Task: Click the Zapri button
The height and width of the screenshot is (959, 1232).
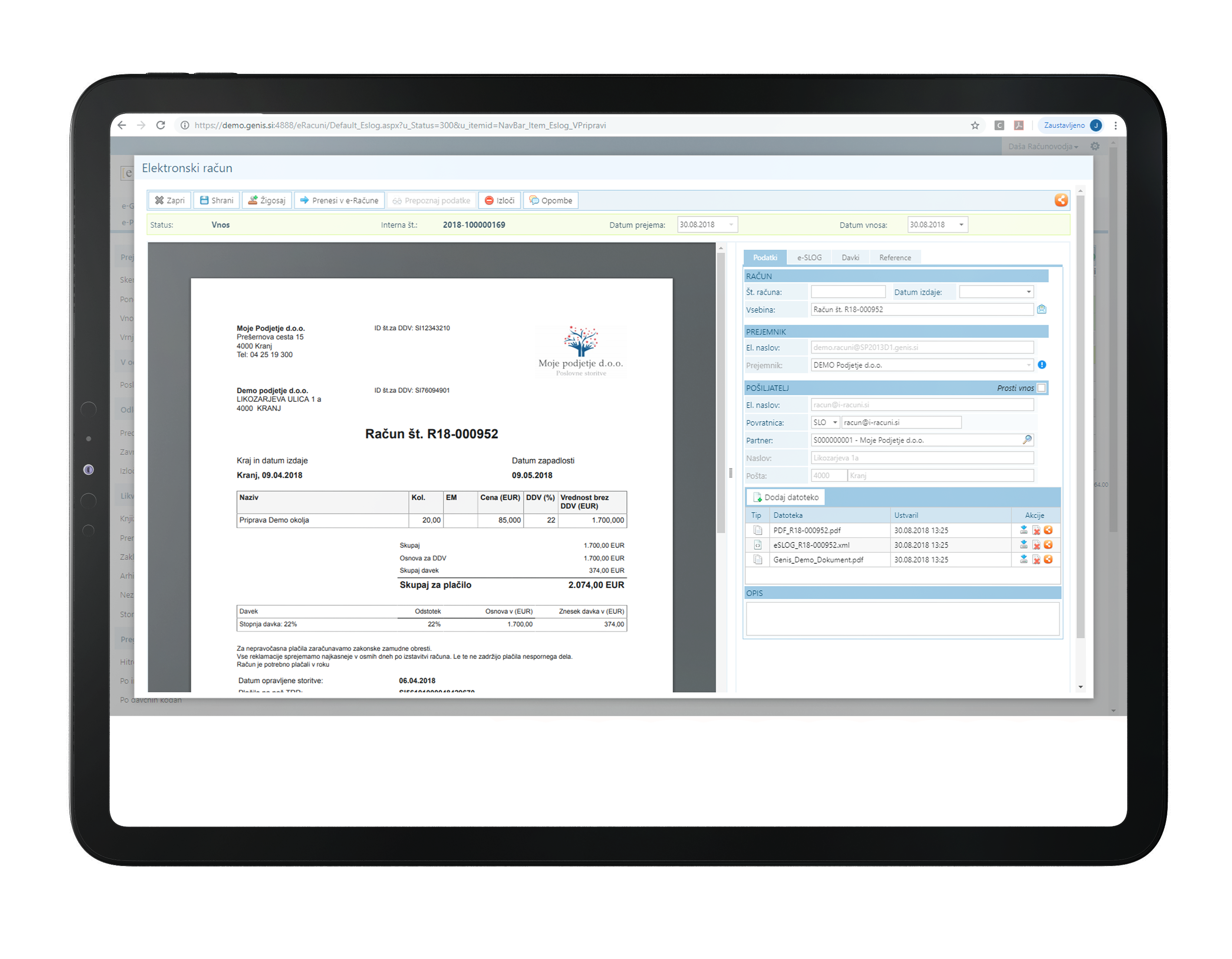Action: (170, 200)
